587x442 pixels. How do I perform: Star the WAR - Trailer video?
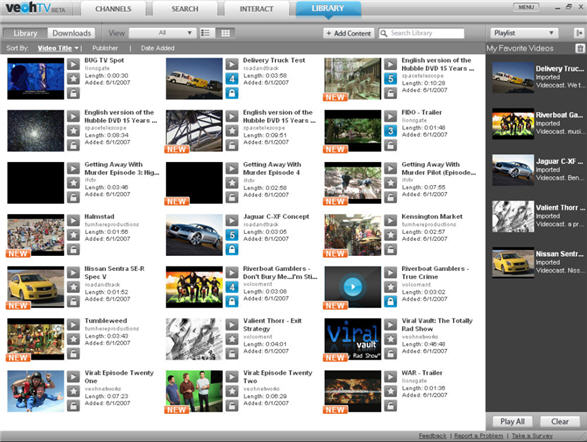[x=390, y=391]
